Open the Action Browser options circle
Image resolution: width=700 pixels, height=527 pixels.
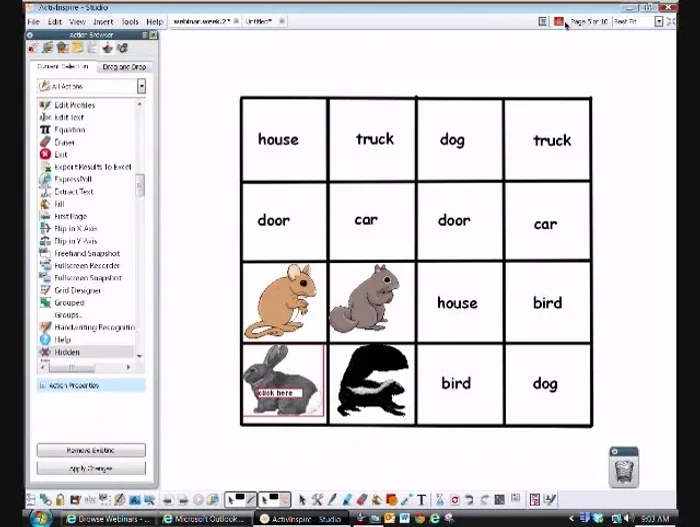[30, 35]
